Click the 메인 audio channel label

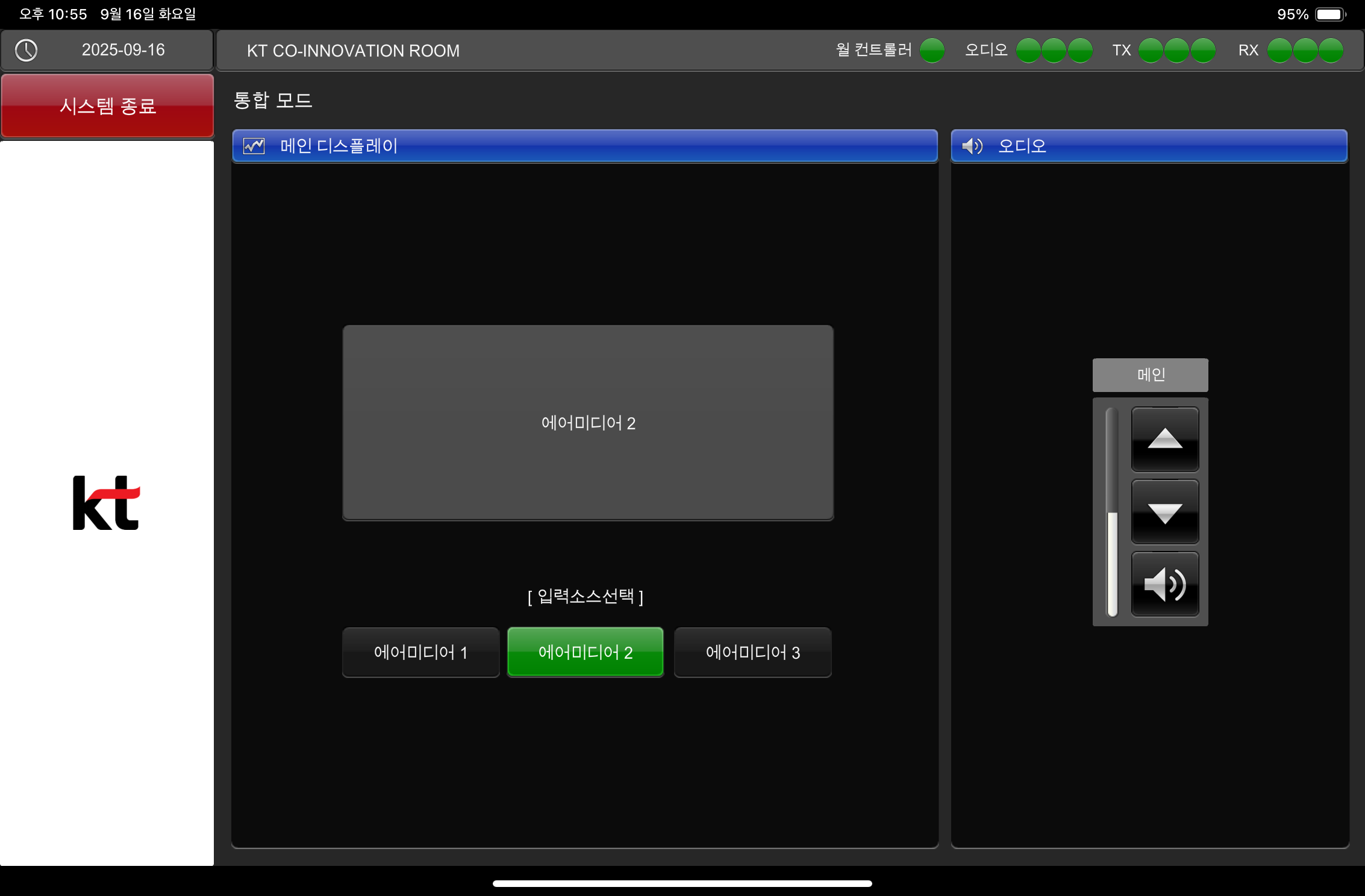pyautogui.click(x=1151, y=375)
